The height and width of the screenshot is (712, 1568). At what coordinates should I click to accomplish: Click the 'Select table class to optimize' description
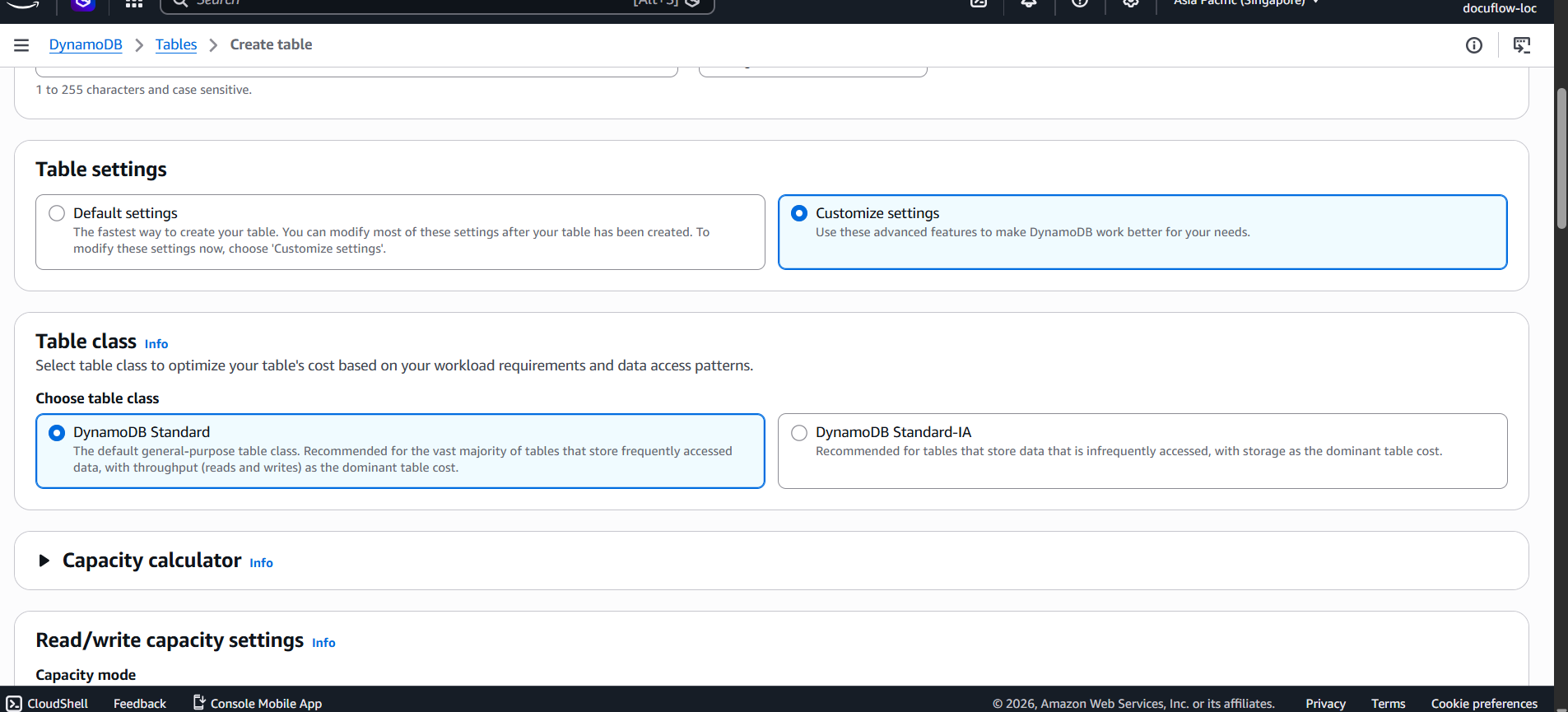(x=394, y=365)
